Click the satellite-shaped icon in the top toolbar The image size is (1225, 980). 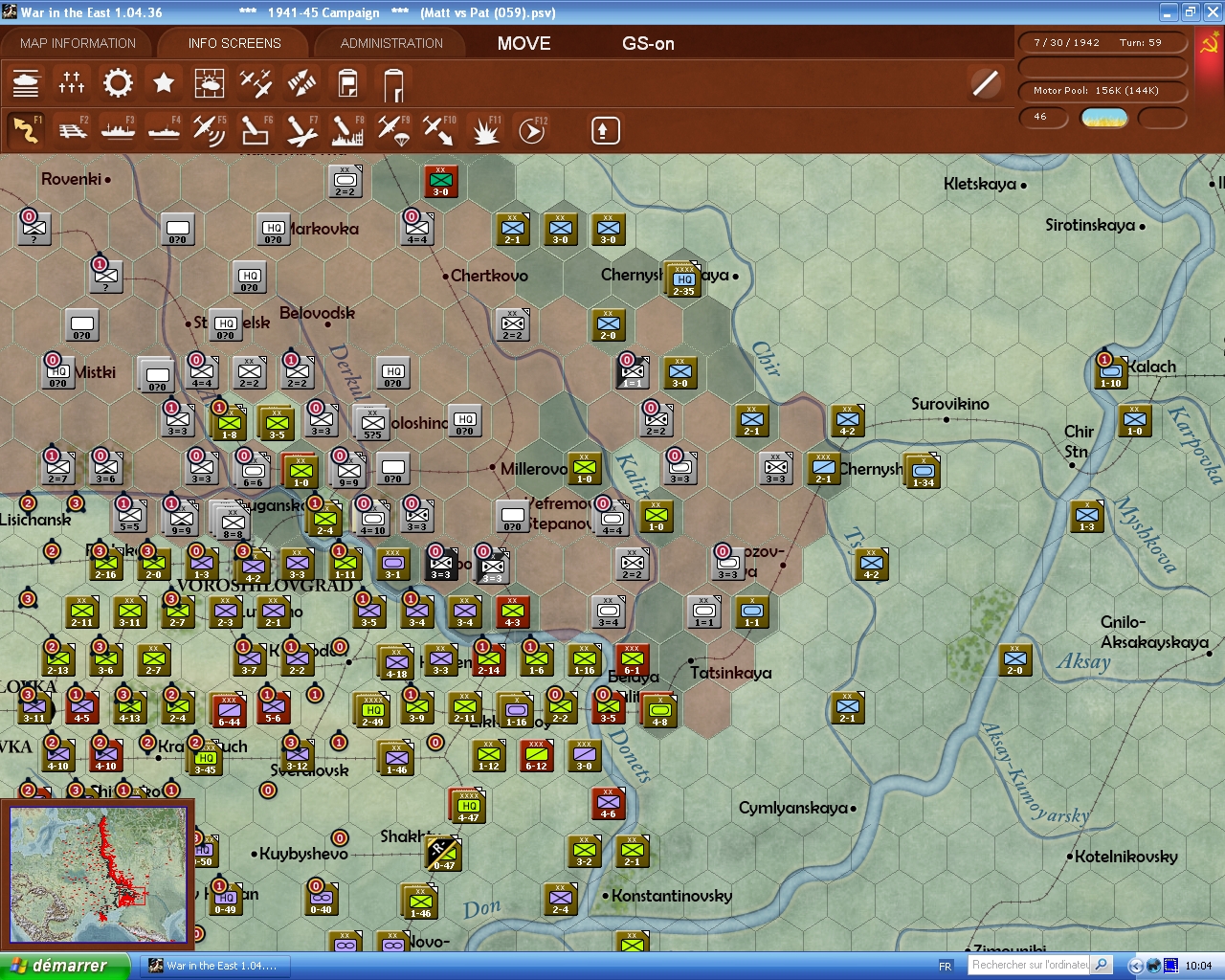tap(301, 84)
